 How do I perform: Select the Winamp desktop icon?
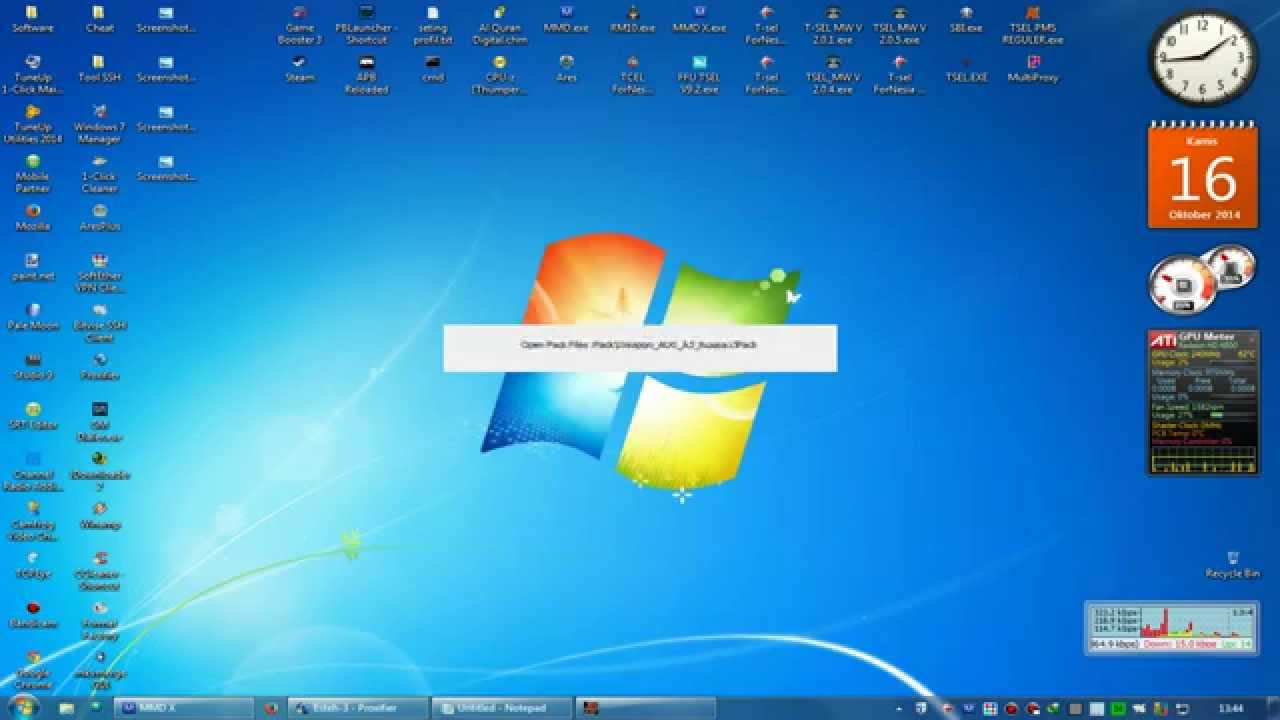coord(99,515)
